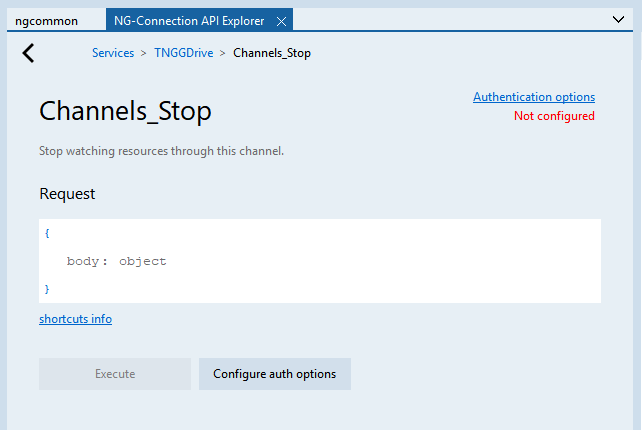Navigate to Services in the breadcrumb
The image size is (642, 430).
(113, 53)
